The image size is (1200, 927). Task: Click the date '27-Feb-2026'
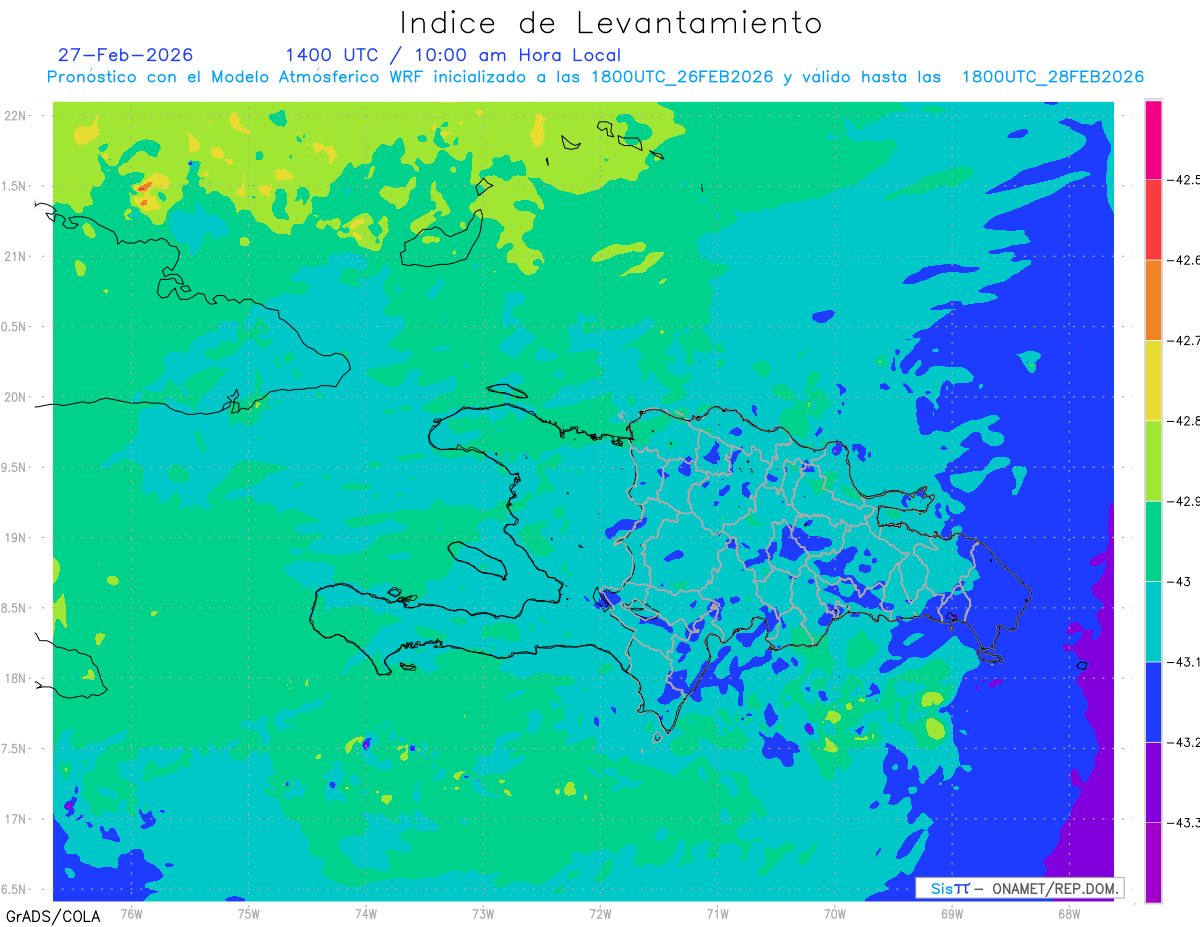125,55
